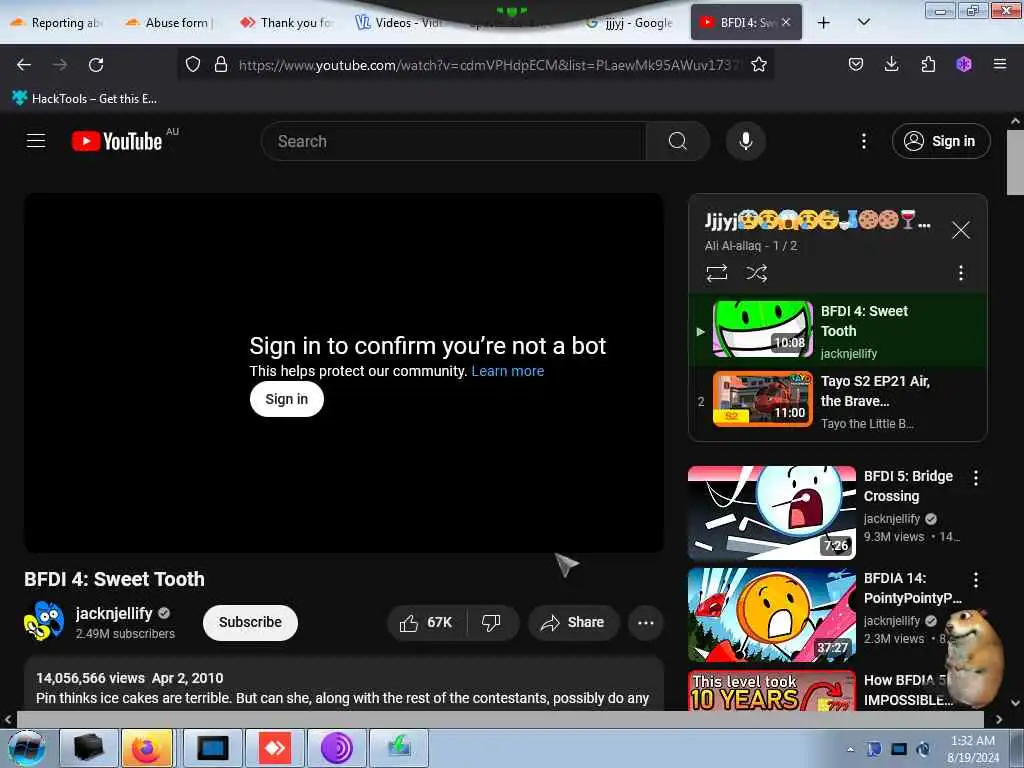This screenshot has height=768, width=1024.
Task: Open the Firefox hamburger application menu
Action: (x=999, y=64)
